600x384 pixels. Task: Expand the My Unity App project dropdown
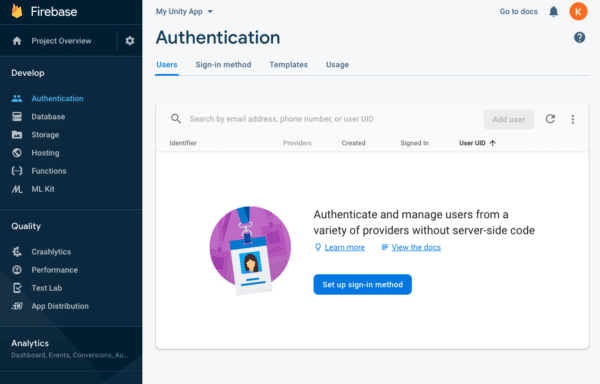pos(184,11)
